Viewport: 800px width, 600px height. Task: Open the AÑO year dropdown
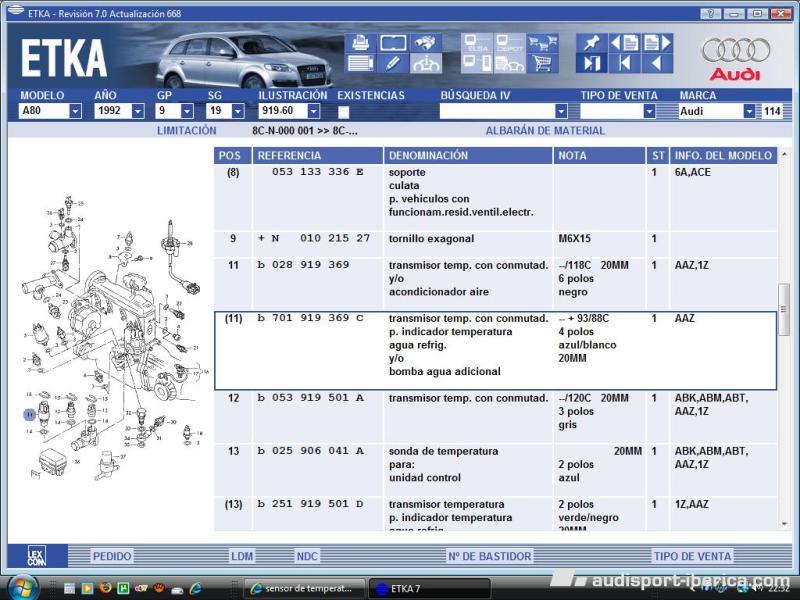pyautogui.click(x=137, y=112)
